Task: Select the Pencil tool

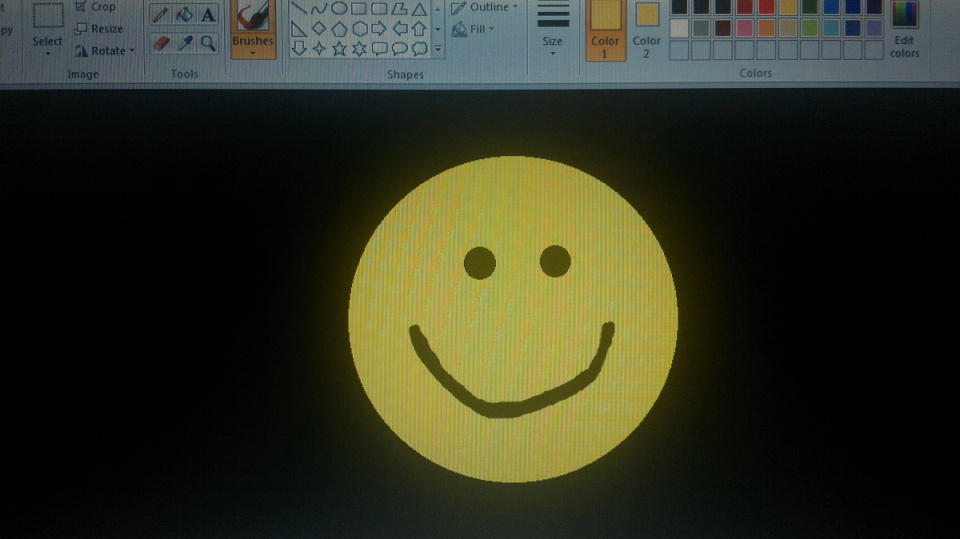Action: pyautogui.click(x=160, y=15)
